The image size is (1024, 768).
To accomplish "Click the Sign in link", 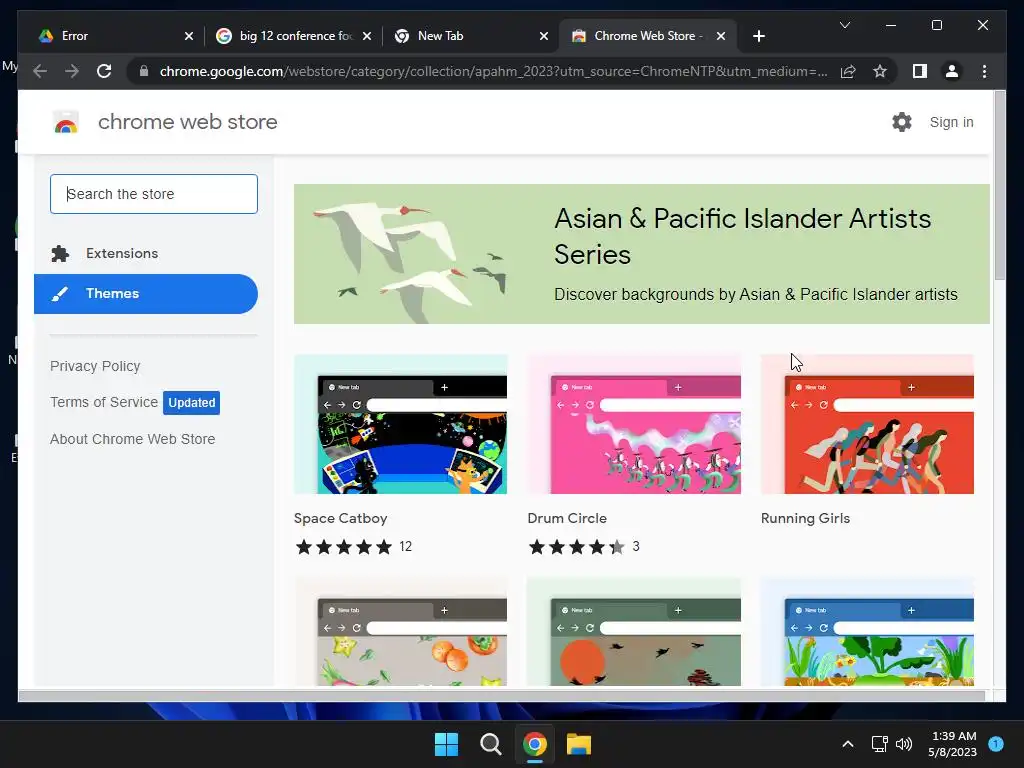I will [951, 122].
